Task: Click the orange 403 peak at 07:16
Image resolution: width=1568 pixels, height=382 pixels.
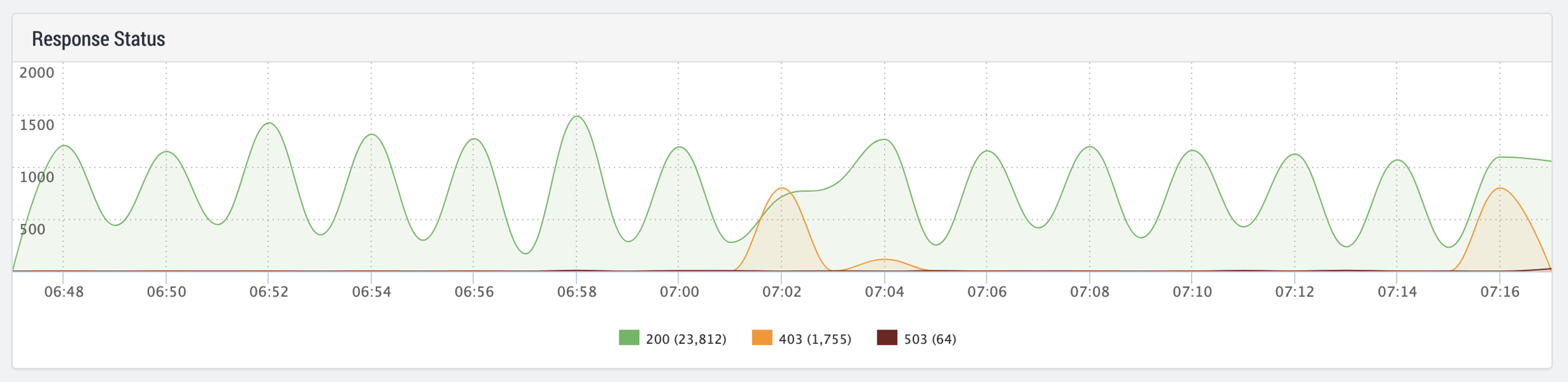Action: pyautogui.click(x=1500, y=188)
